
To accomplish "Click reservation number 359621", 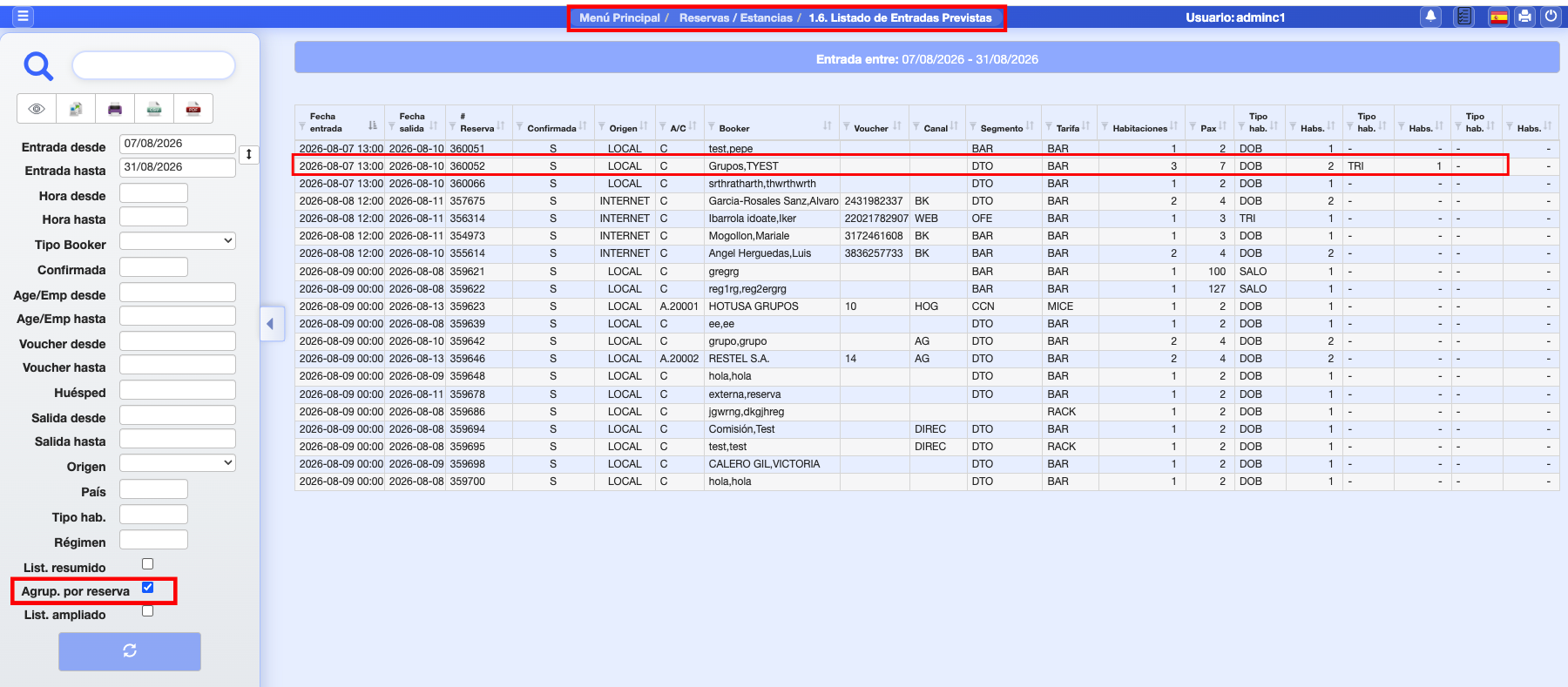I will pyautogui.click(x=467, y=272).
